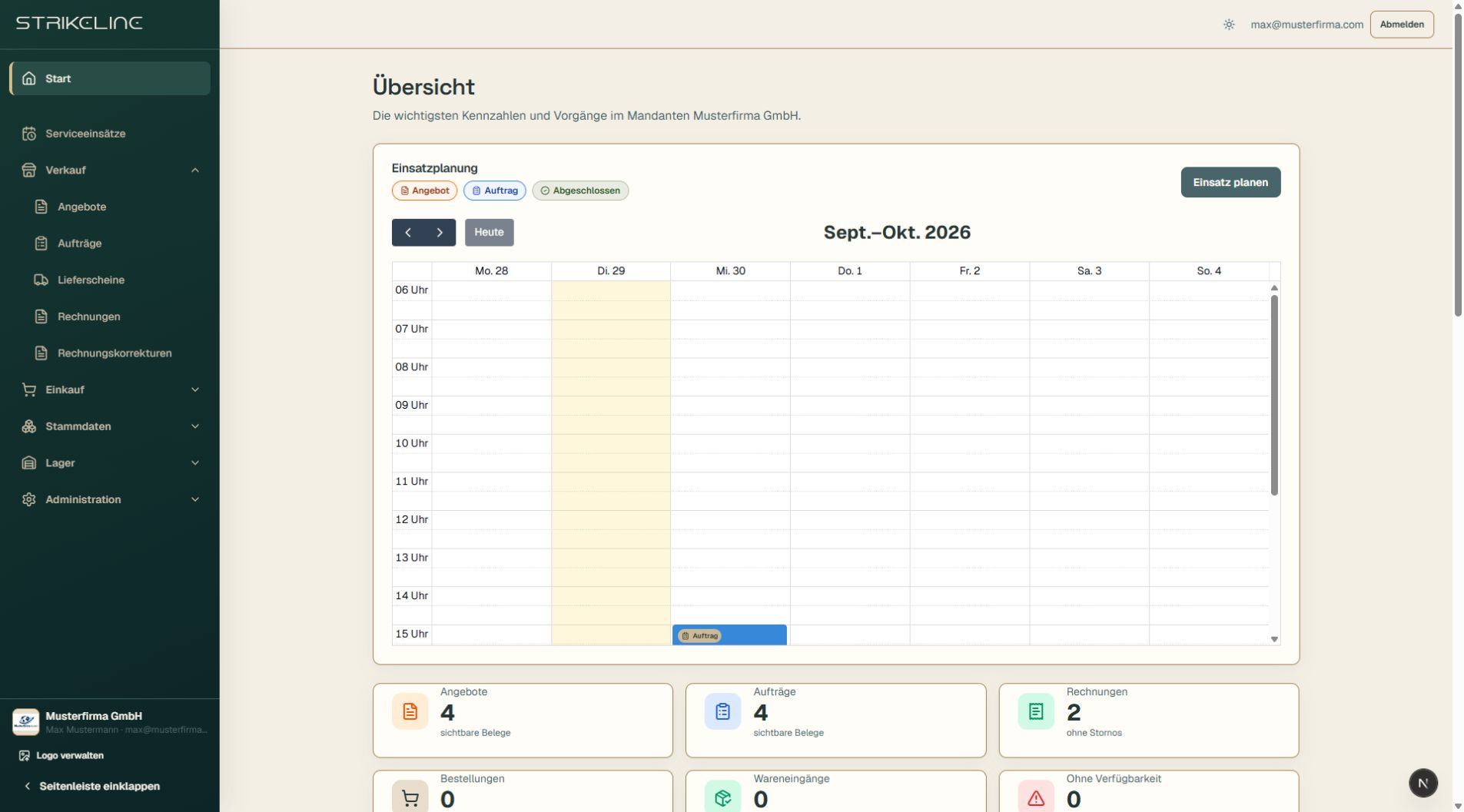Collapse the sidebar with Seitenleiste einklappen

pyautogui.click(x=92, y=786)
